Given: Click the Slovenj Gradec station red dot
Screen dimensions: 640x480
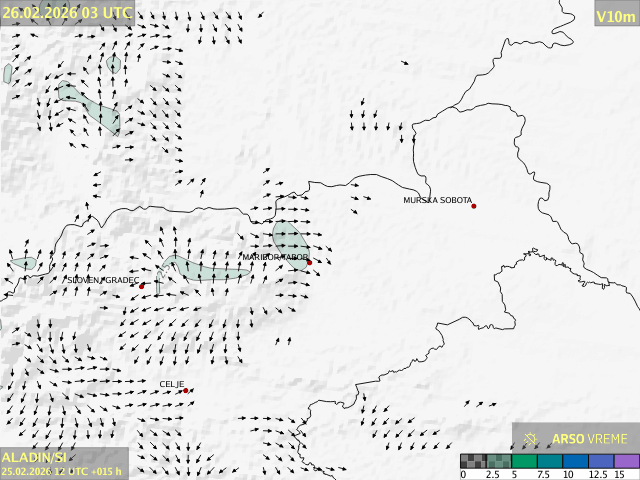Looking at the screenshot, I should point(142,286).
